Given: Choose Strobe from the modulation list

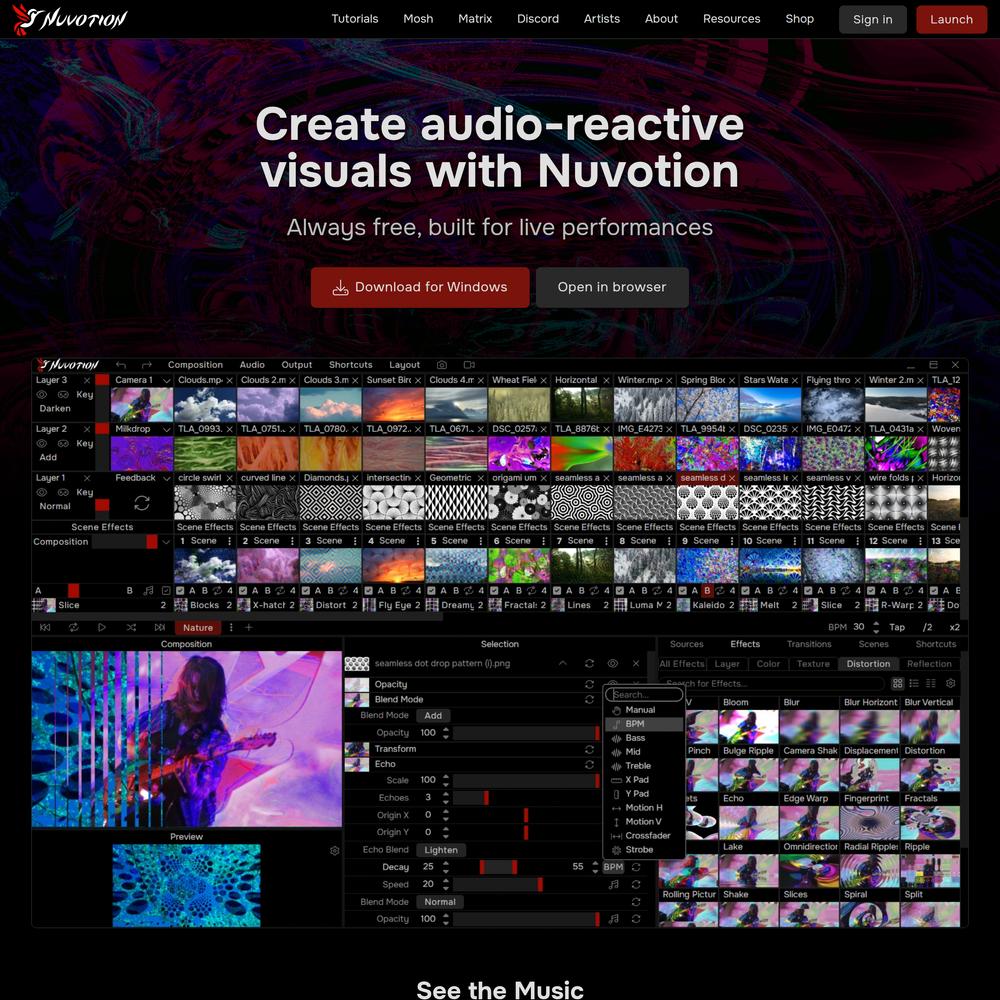Looking at the screenshot, I should point(644,850).
